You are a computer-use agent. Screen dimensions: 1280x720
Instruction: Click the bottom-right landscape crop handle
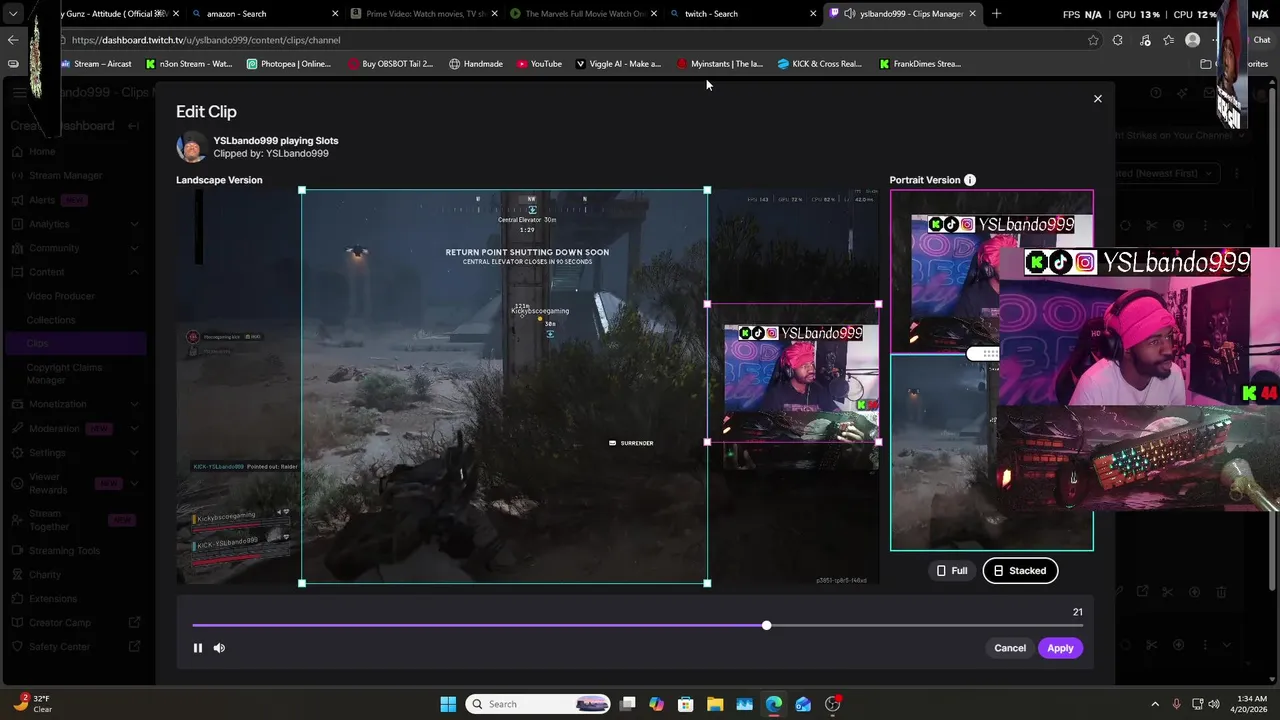coord(707,583)
